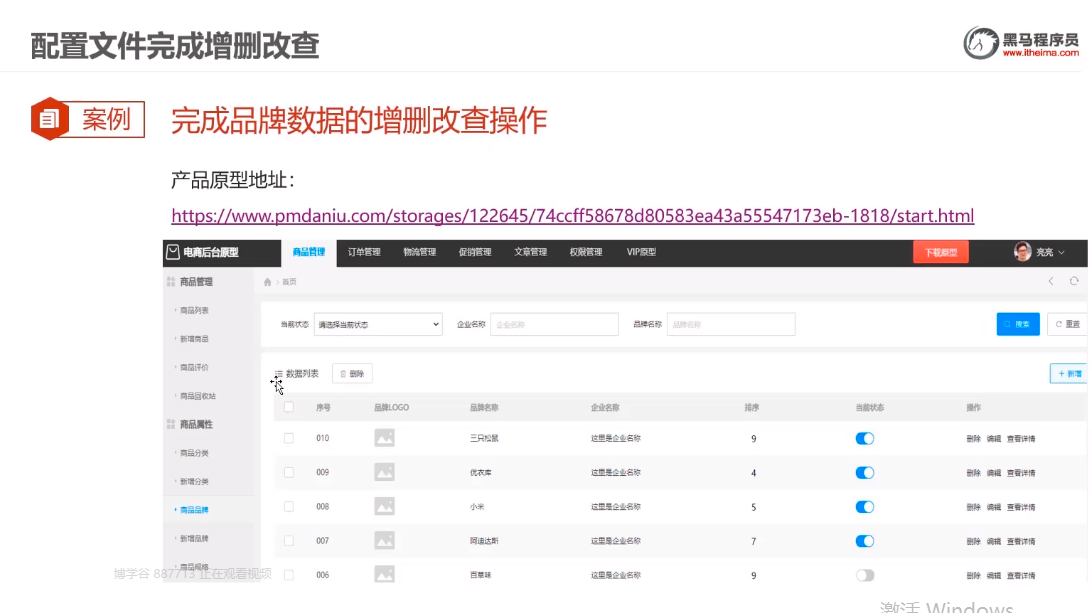Click the red 案例 document icon
The height and width of the screenshot is (613, 1092).
[x=49, y=119]
